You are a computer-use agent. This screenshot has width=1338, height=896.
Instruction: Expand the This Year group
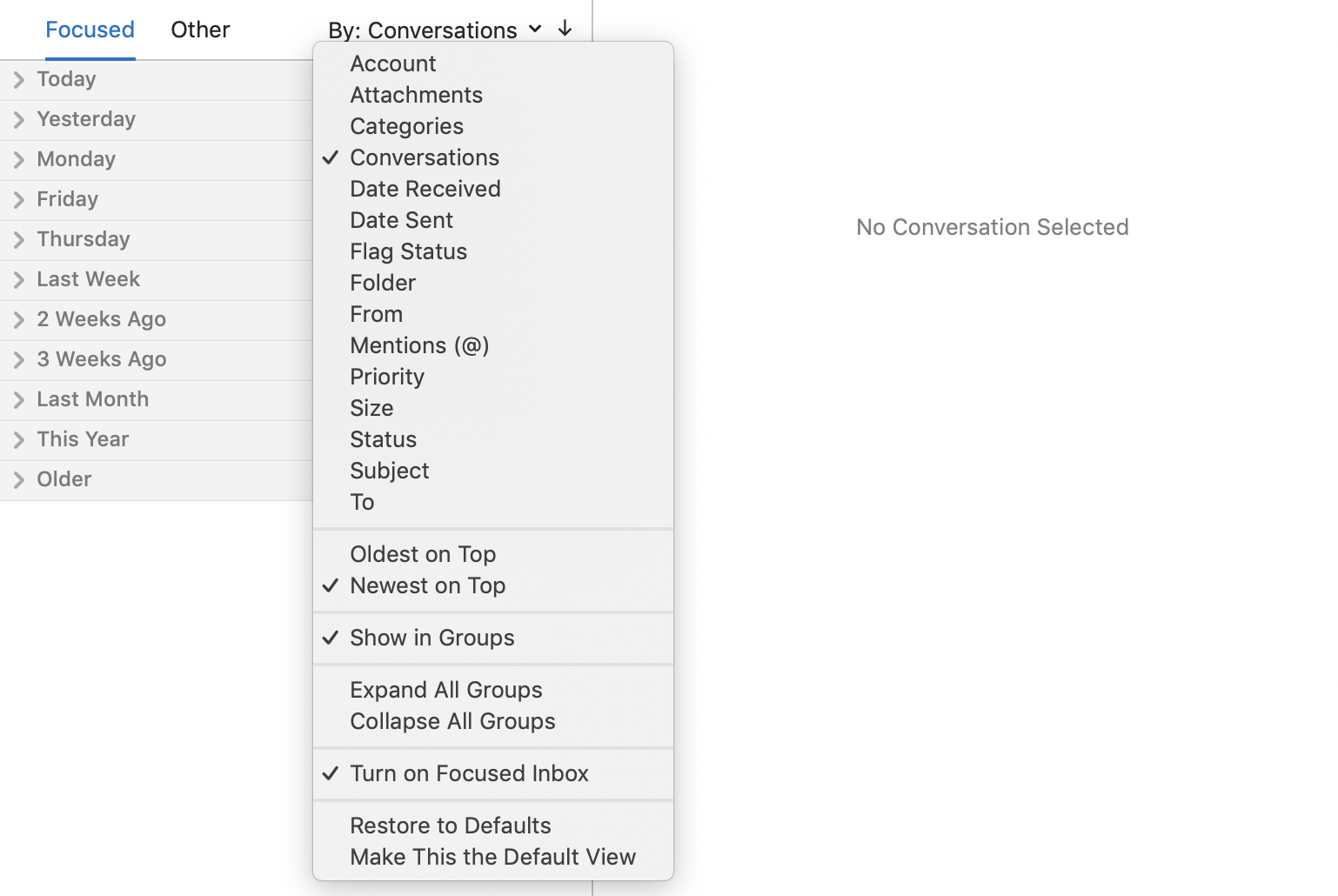[x=157, y=440]
